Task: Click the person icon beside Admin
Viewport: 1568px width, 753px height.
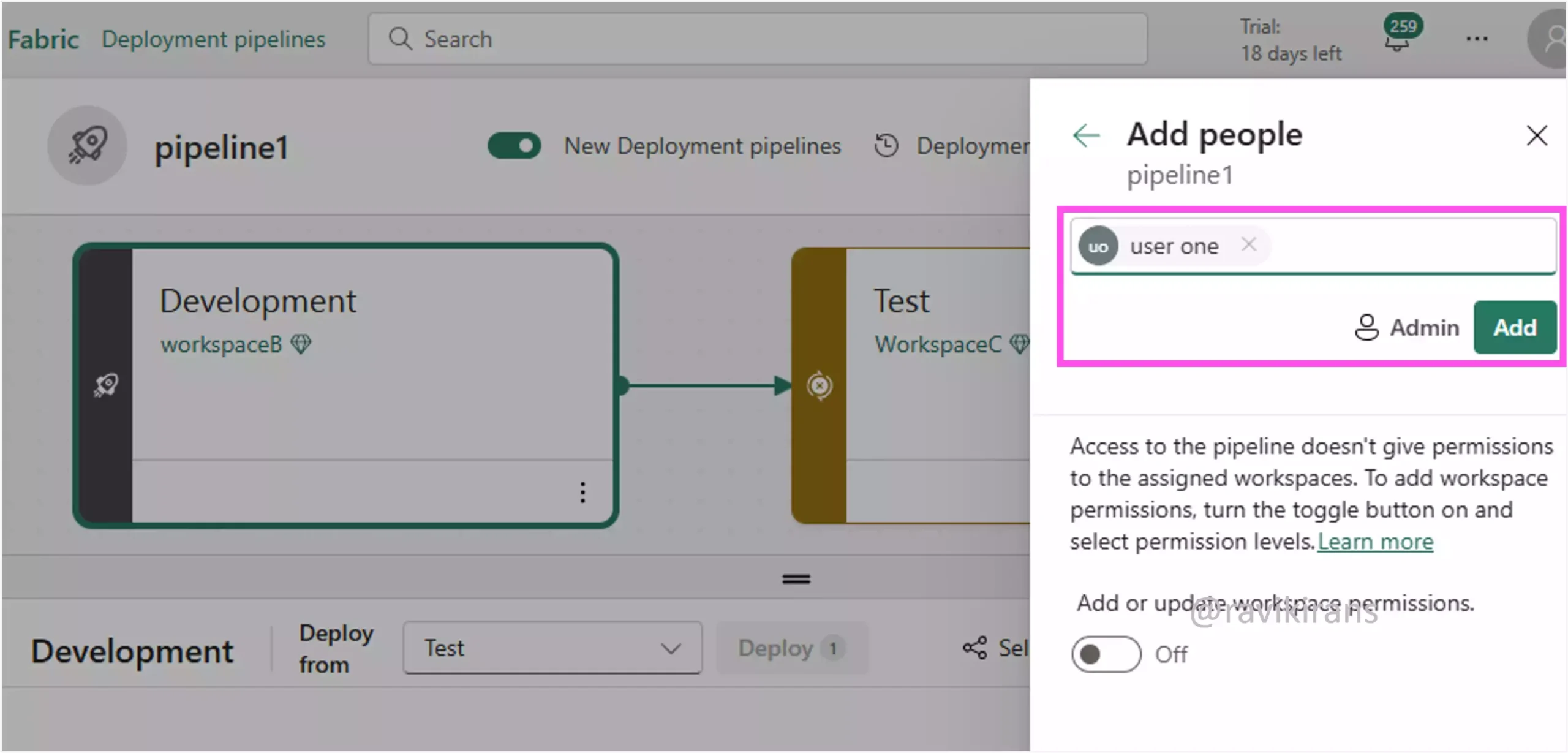Action: point(1366,327)
